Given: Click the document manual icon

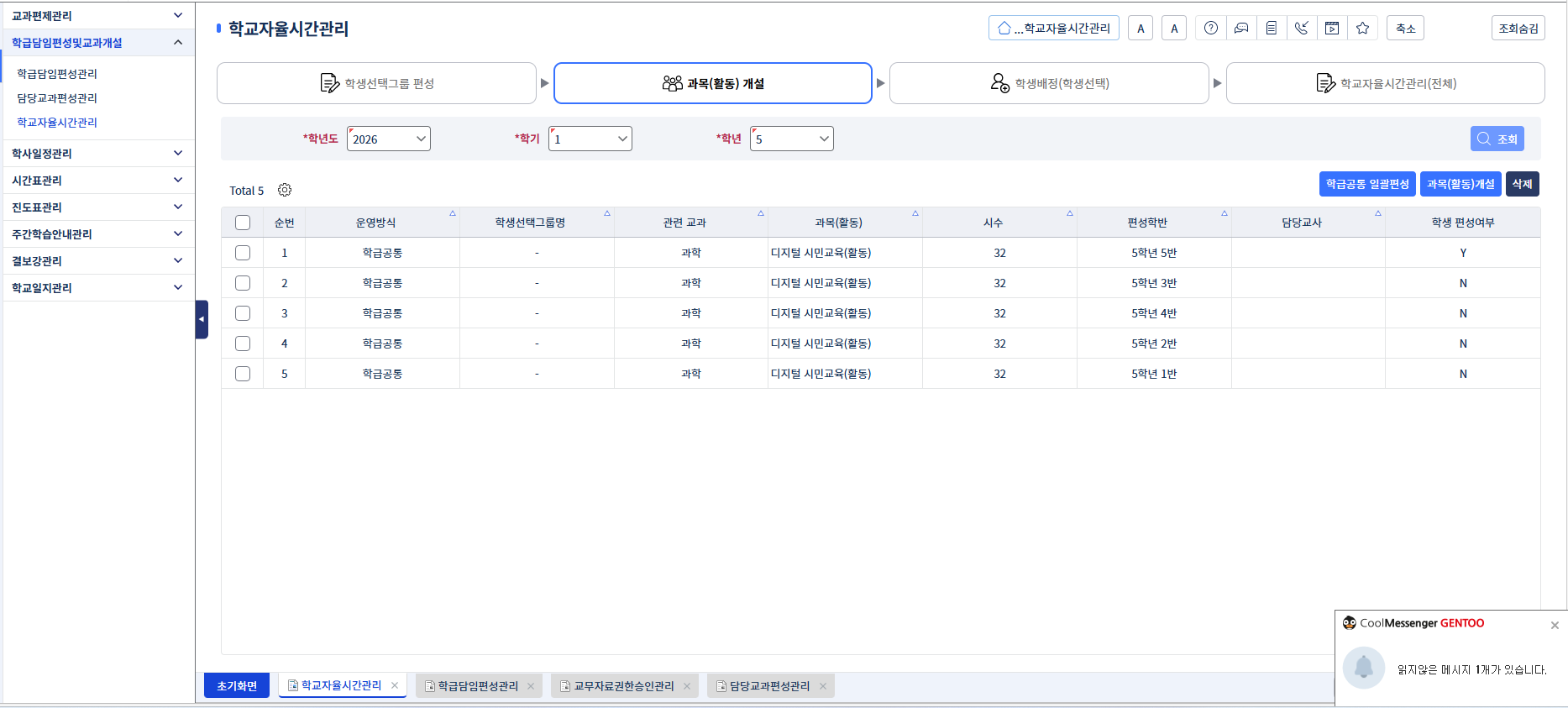Looking at the screenshot, I should click(x=1271, y=28).
